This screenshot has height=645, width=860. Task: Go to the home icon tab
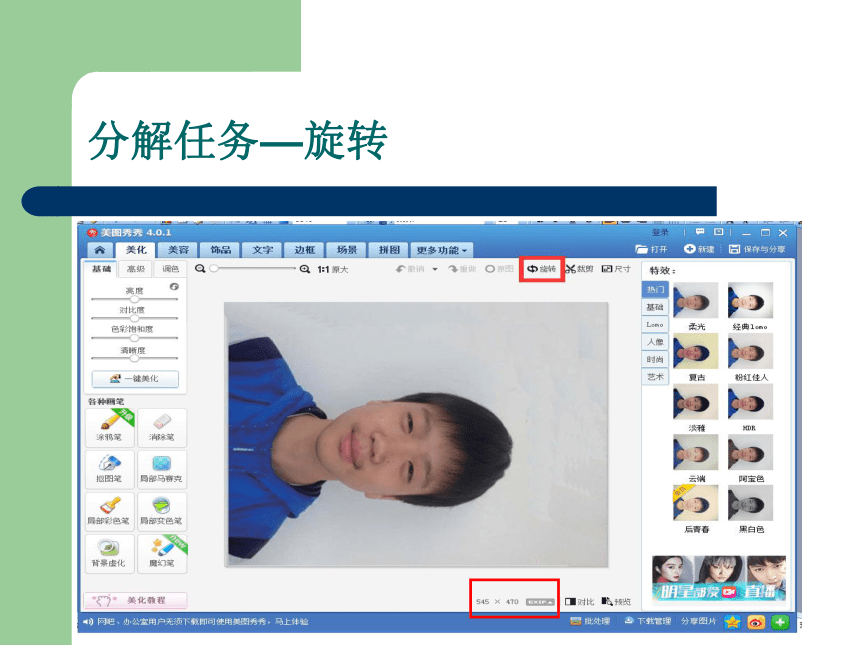[x=100, y=250]
